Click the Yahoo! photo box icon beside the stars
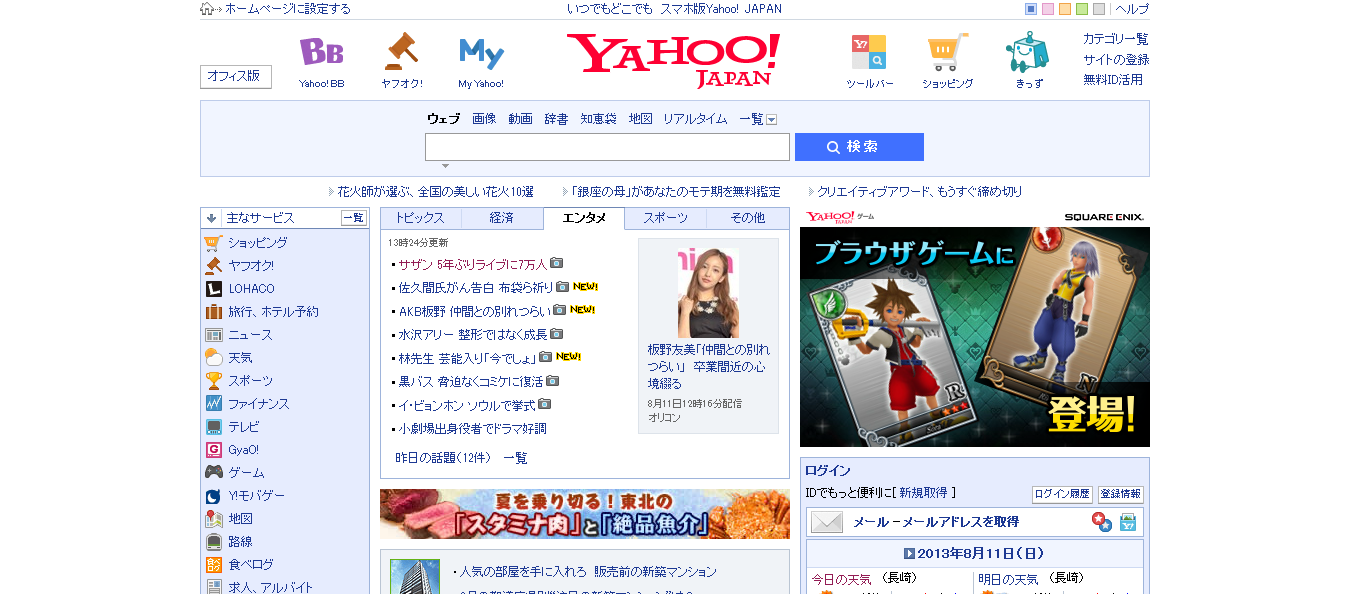The image size is (1349, 594). (1128, 522)
